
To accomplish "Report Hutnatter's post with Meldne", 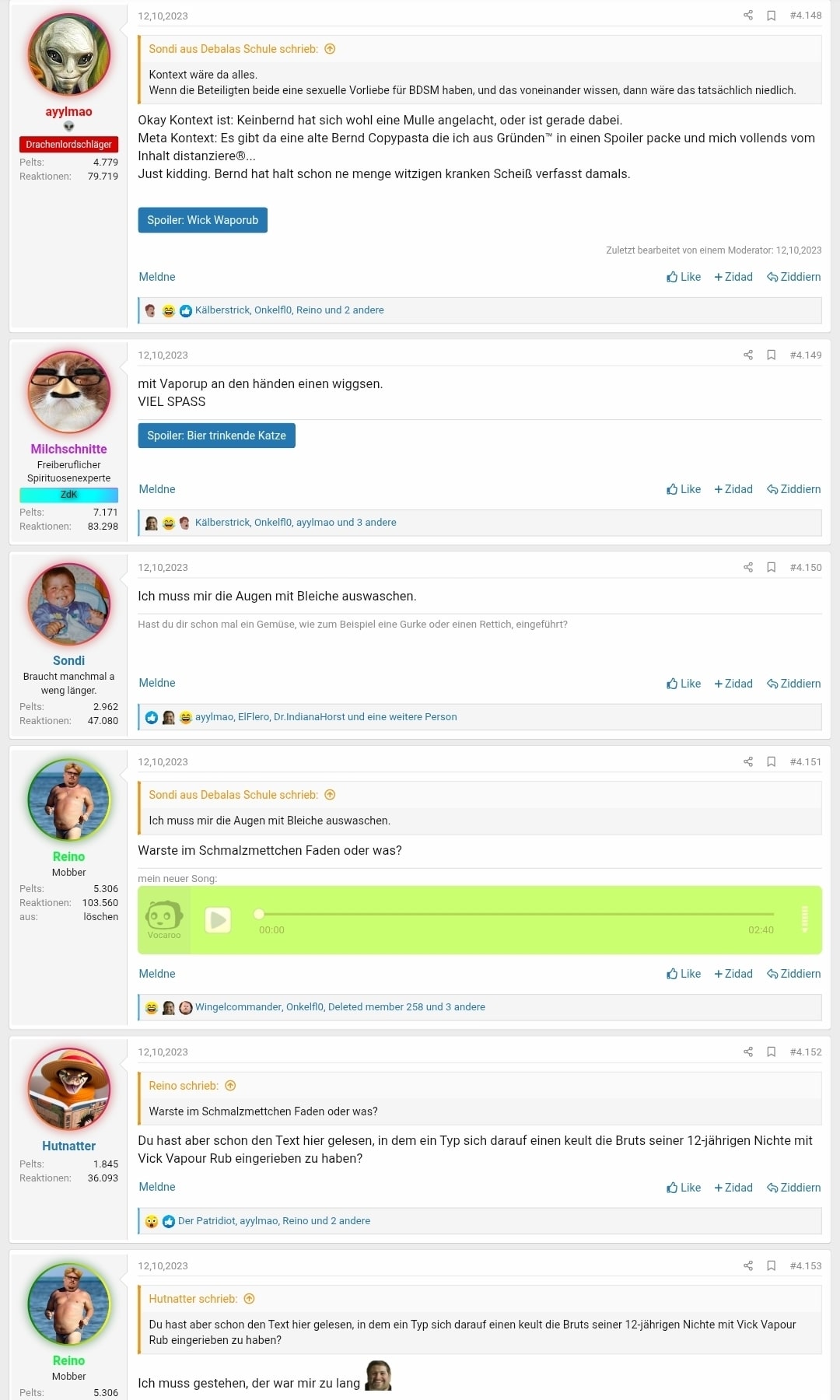I will (157, 1187).
